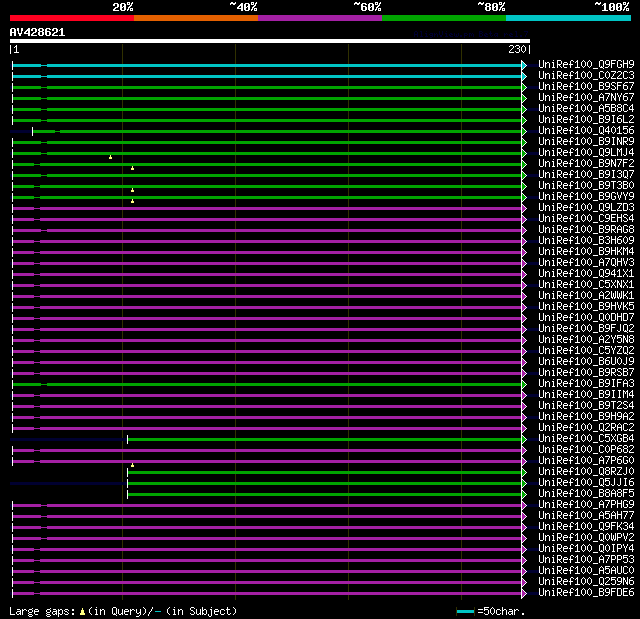
Task: Click the UniRef100_B9I6L2 text
Action: [586, 120]
